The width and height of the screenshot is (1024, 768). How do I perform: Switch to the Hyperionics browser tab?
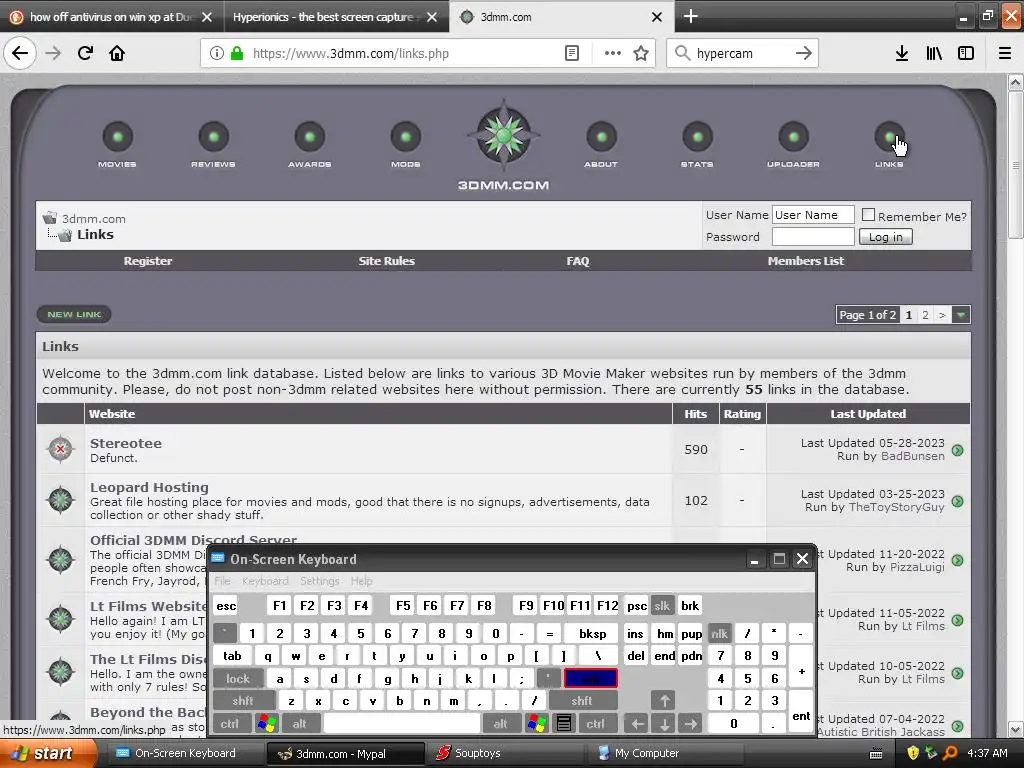[334, 17]
